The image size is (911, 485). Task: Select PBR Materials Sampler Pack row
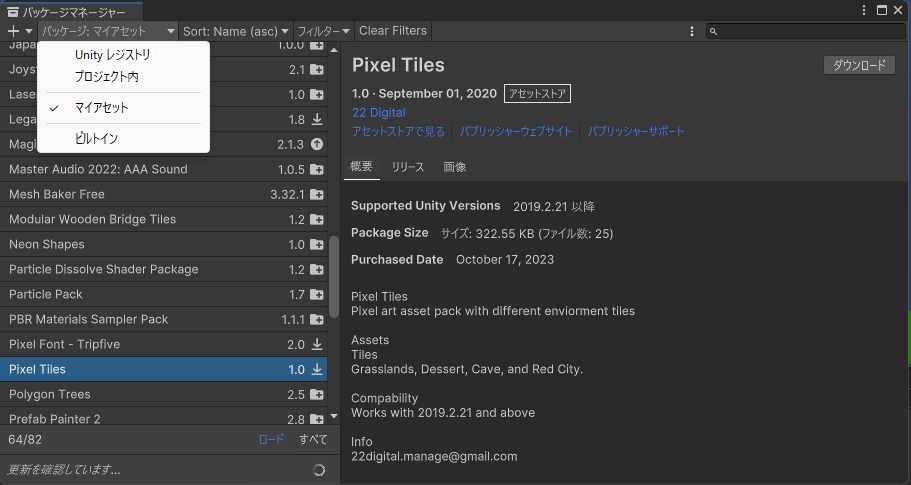pos(163,319)
